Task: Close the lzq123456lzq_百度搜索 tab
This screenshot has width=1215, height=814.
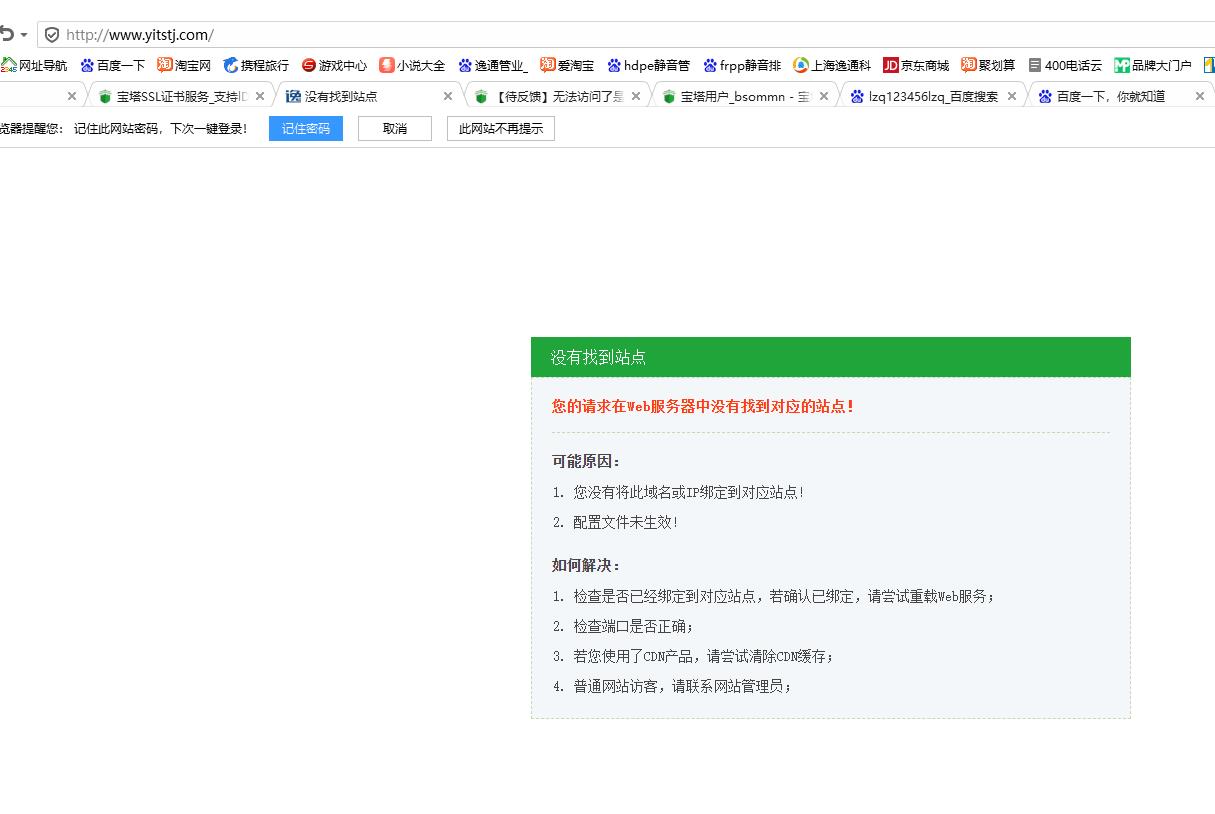Action: 1012,96
